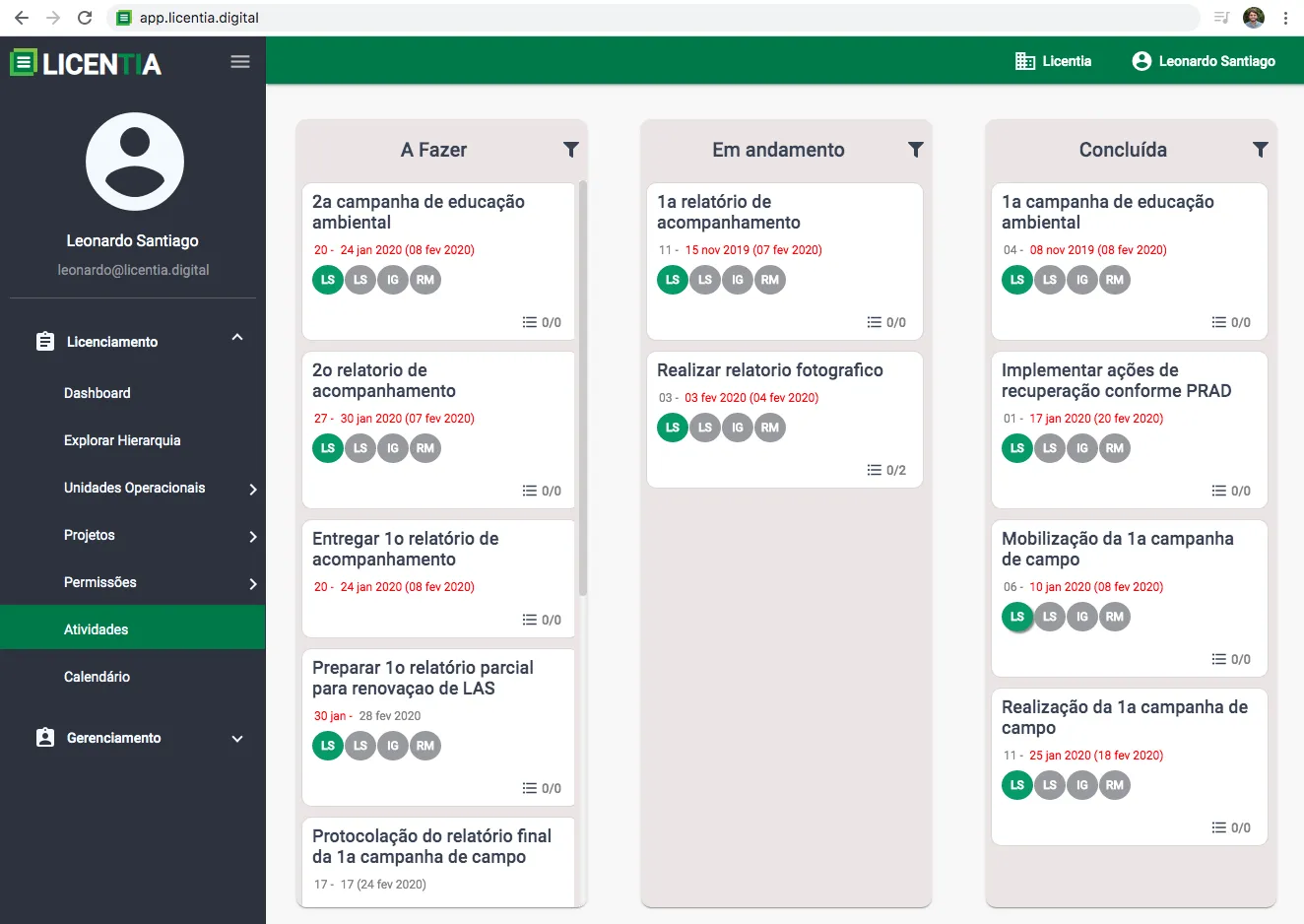
Task: Click RM avatar on 2o relatorio de acompanhamento
Action: click(x=425, y=448)
